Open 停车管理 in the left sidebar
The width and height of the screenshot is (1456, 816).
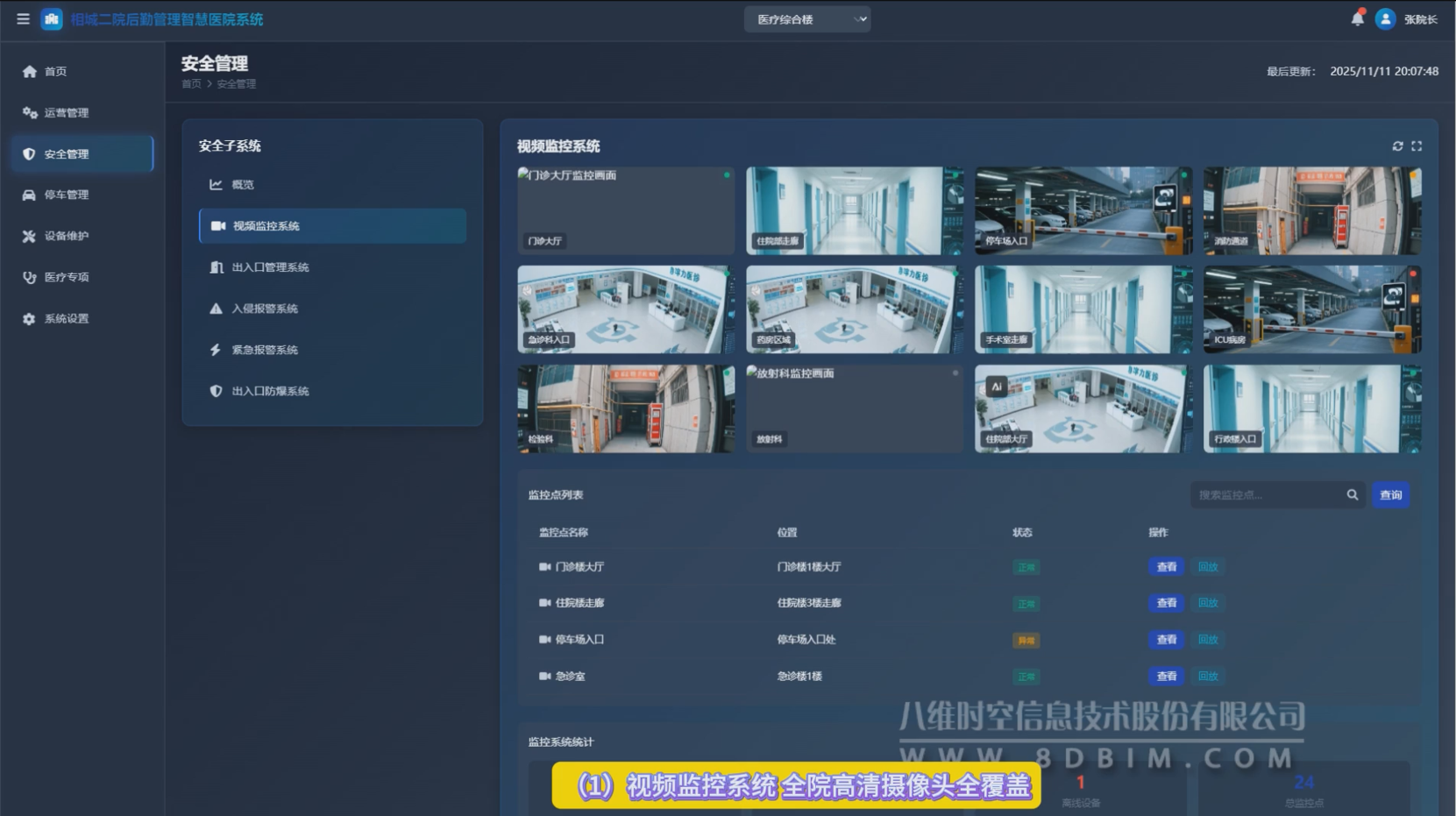click(67, 195)
